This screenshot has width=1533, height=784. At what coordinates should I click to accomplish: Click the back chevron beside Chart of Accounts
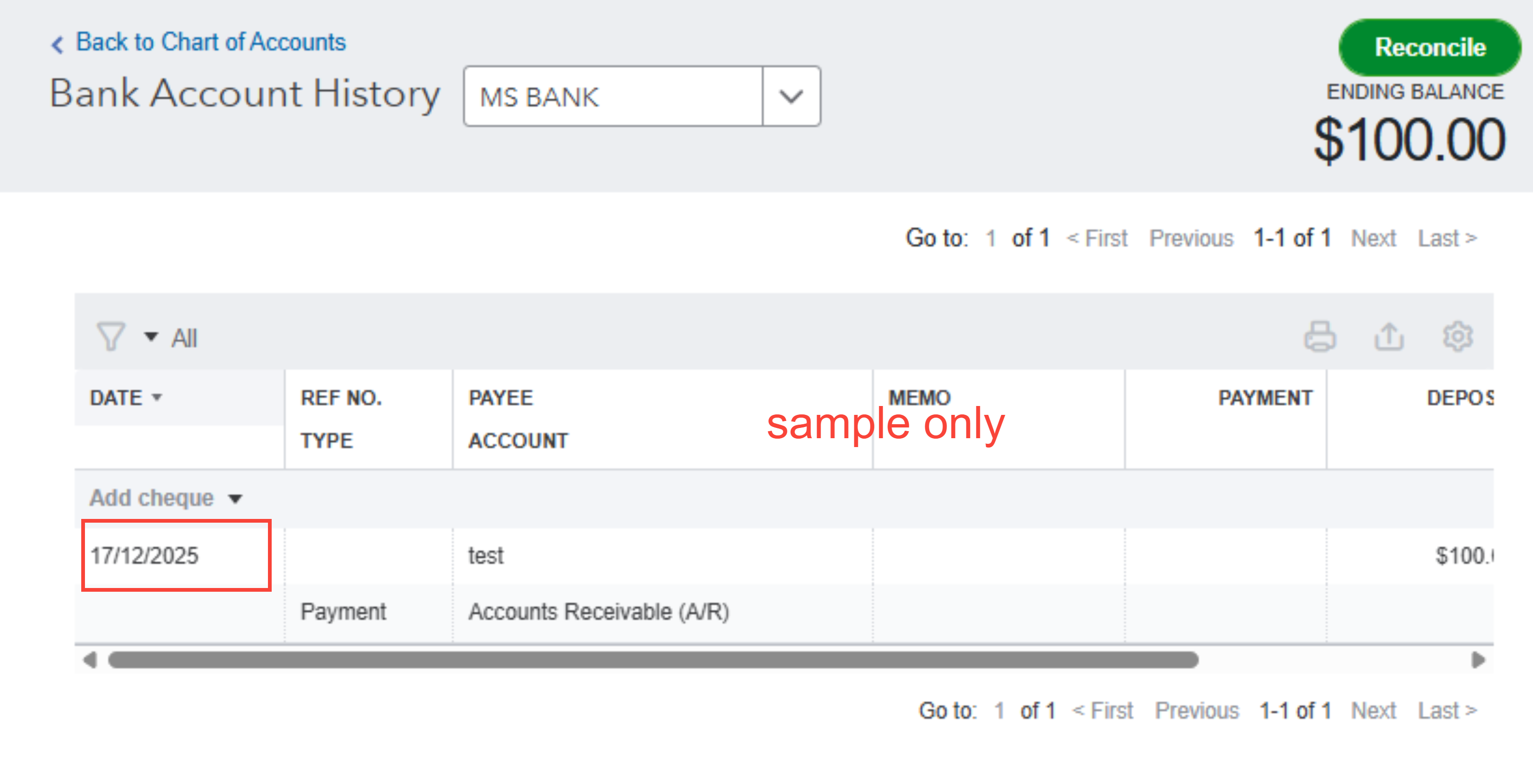[x=57, y=44]
